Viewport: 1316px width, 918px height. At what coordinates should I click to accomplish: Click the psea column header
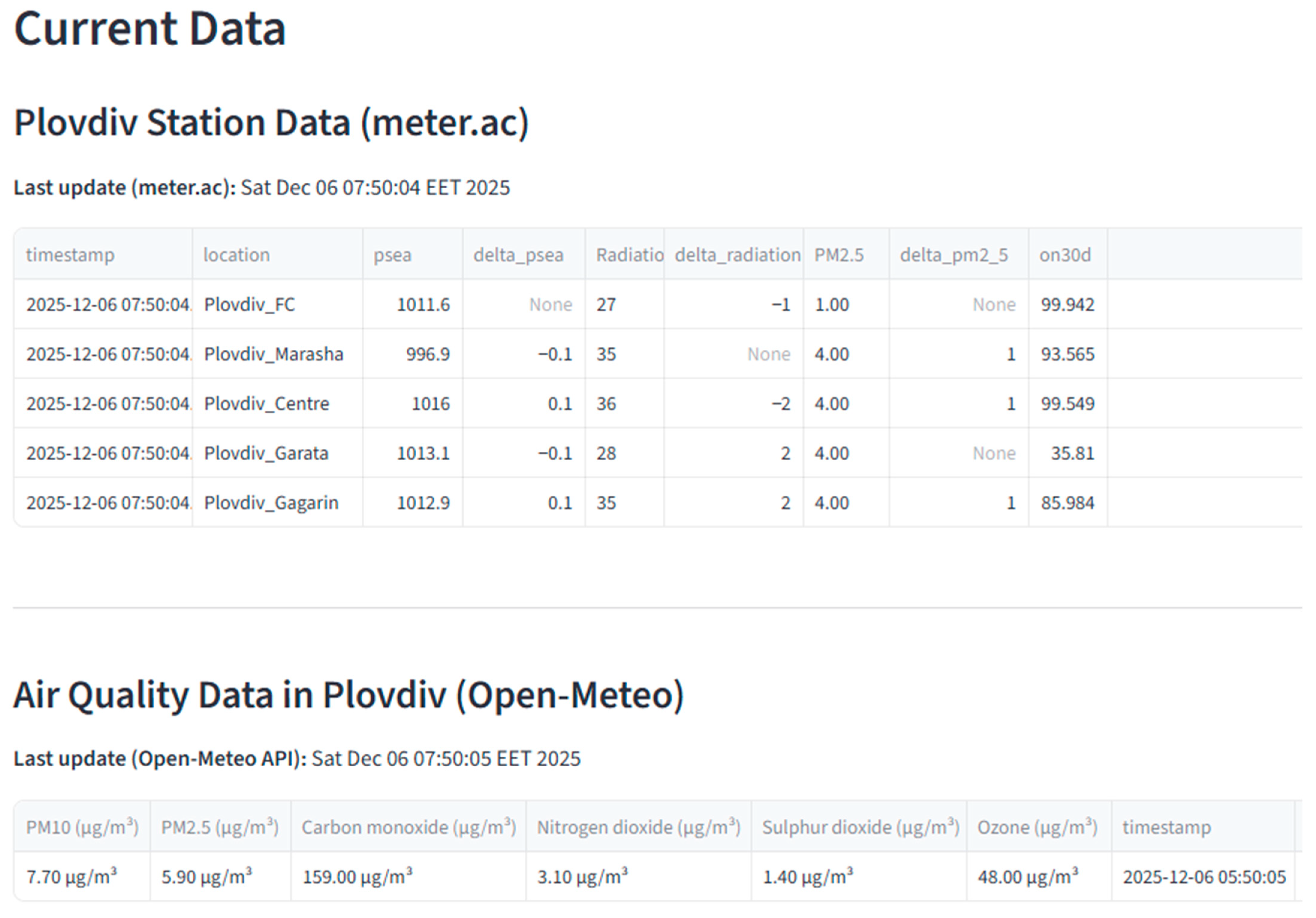[x=392, y=254]
